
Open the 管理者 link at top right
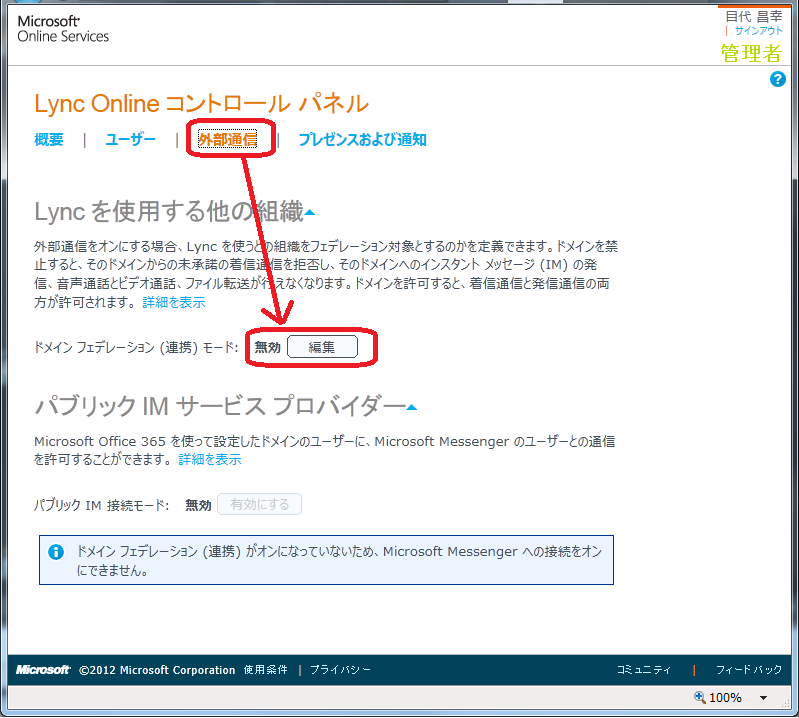pyautogui.click(x=751, y=53)
